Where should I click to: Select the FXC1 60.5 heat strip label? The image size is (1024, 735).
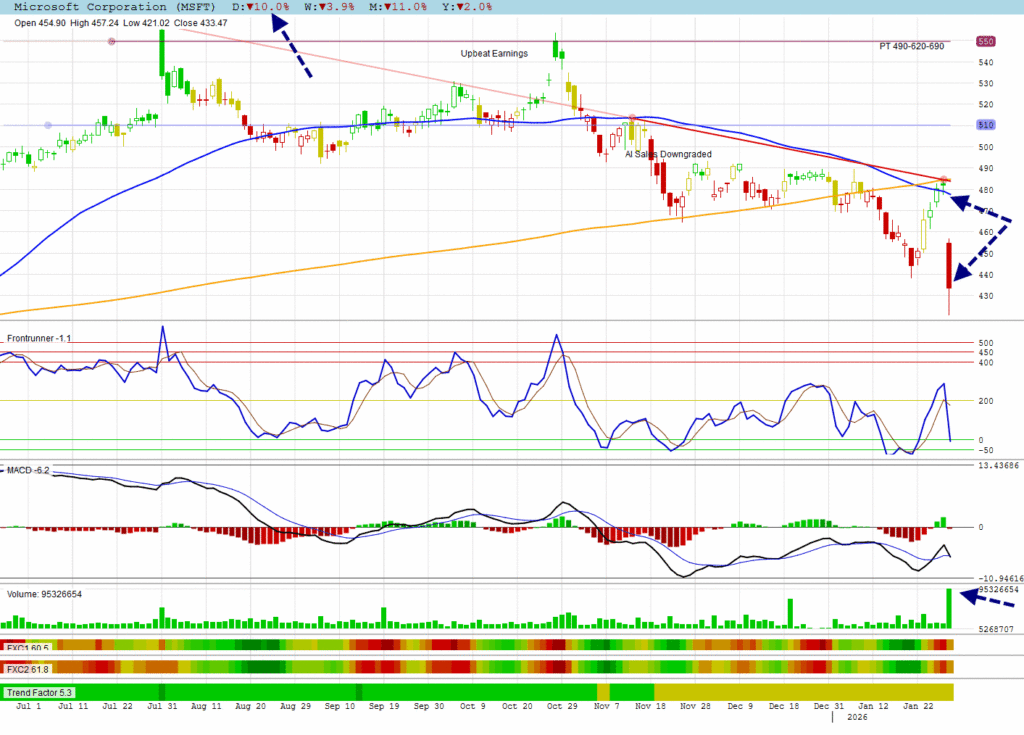(x=27, y=647)
